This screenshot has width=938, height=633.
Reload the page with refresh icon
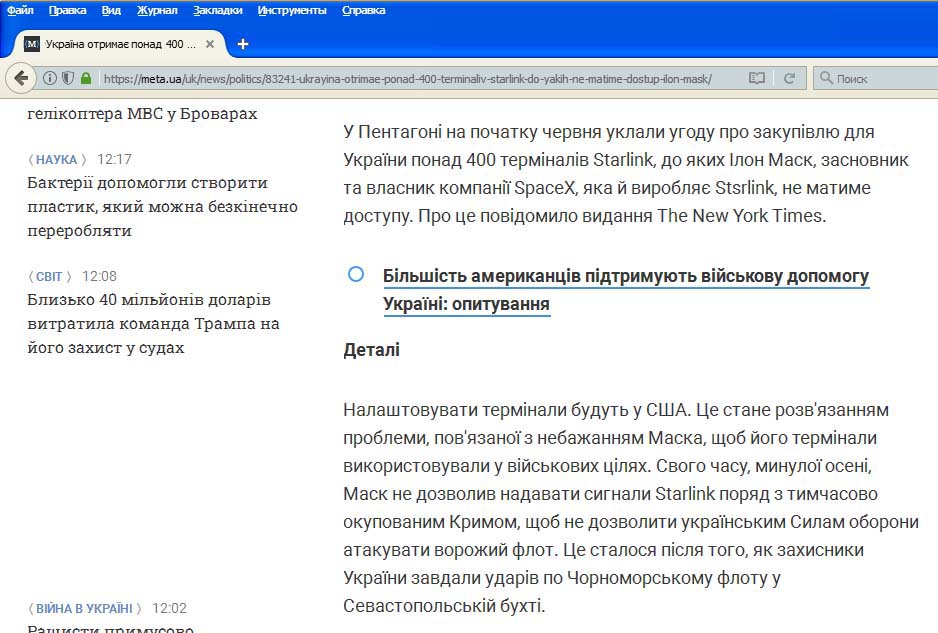pos(789,78)
